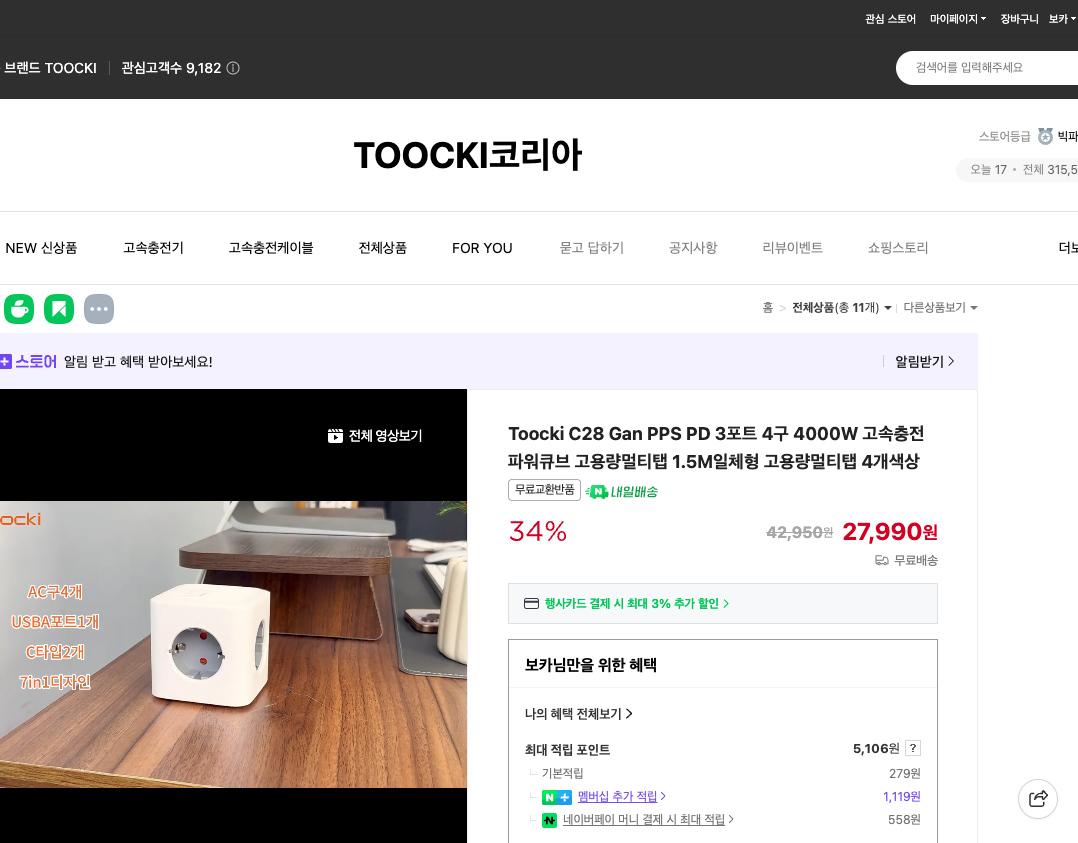The width and height of the screenshot is (1078, 843).
Task: Click the Naver Pay icon next to 네이버페이 머니
Action: [549, 819]
